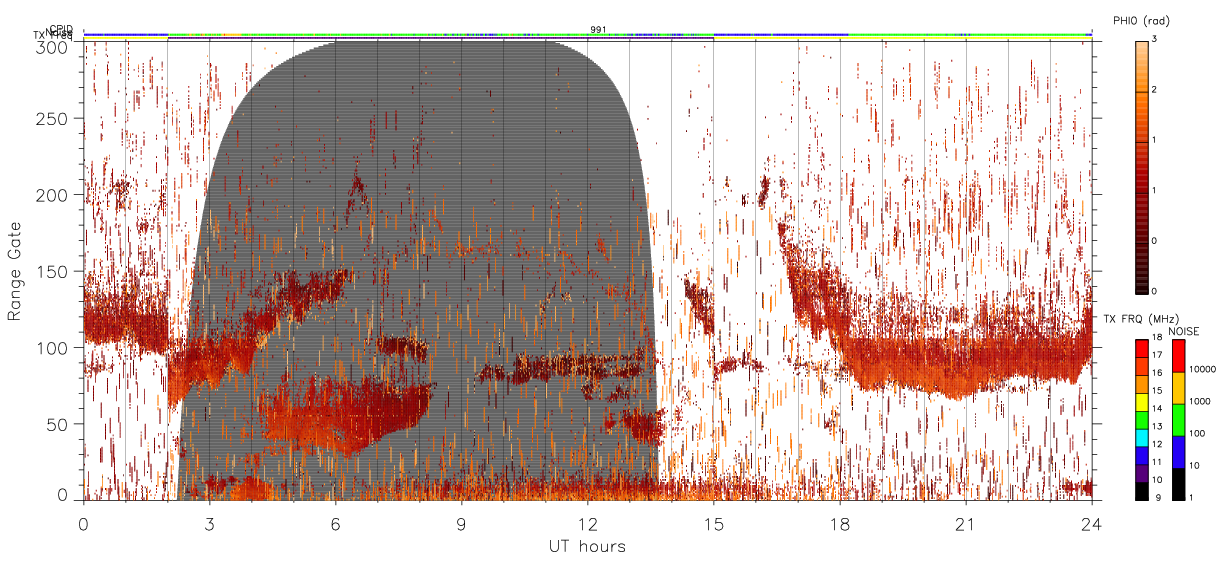
Task: Click the x-axis tick label 24
Action: coord(1092,524)
